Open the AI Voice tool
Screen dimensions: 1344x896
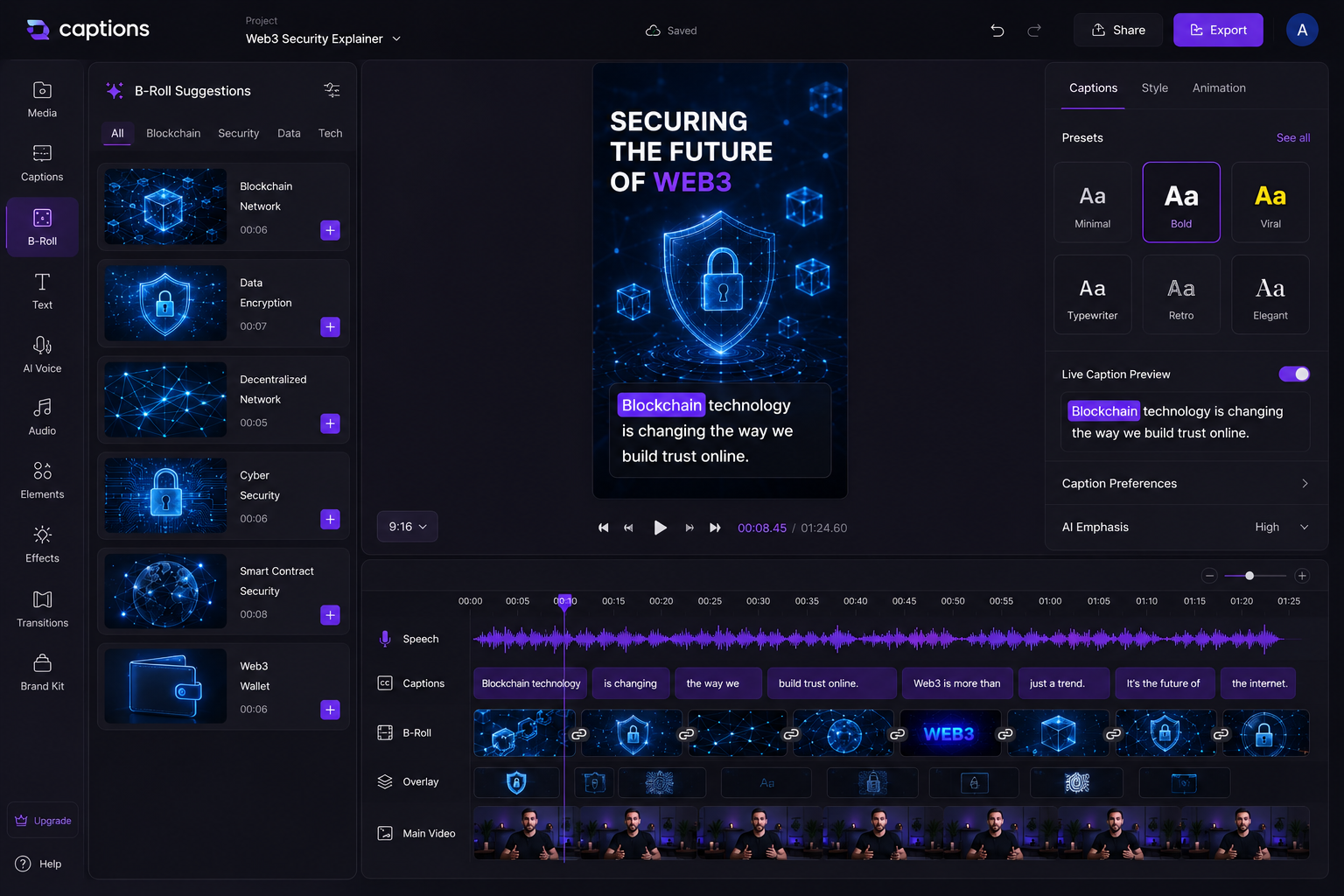point(42,355)
